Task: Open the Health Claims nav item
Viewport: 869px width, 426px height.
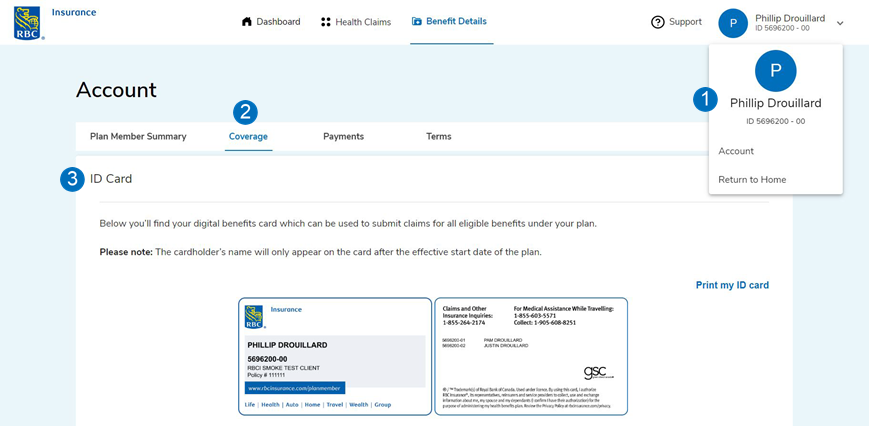Action: click(356, 22)
